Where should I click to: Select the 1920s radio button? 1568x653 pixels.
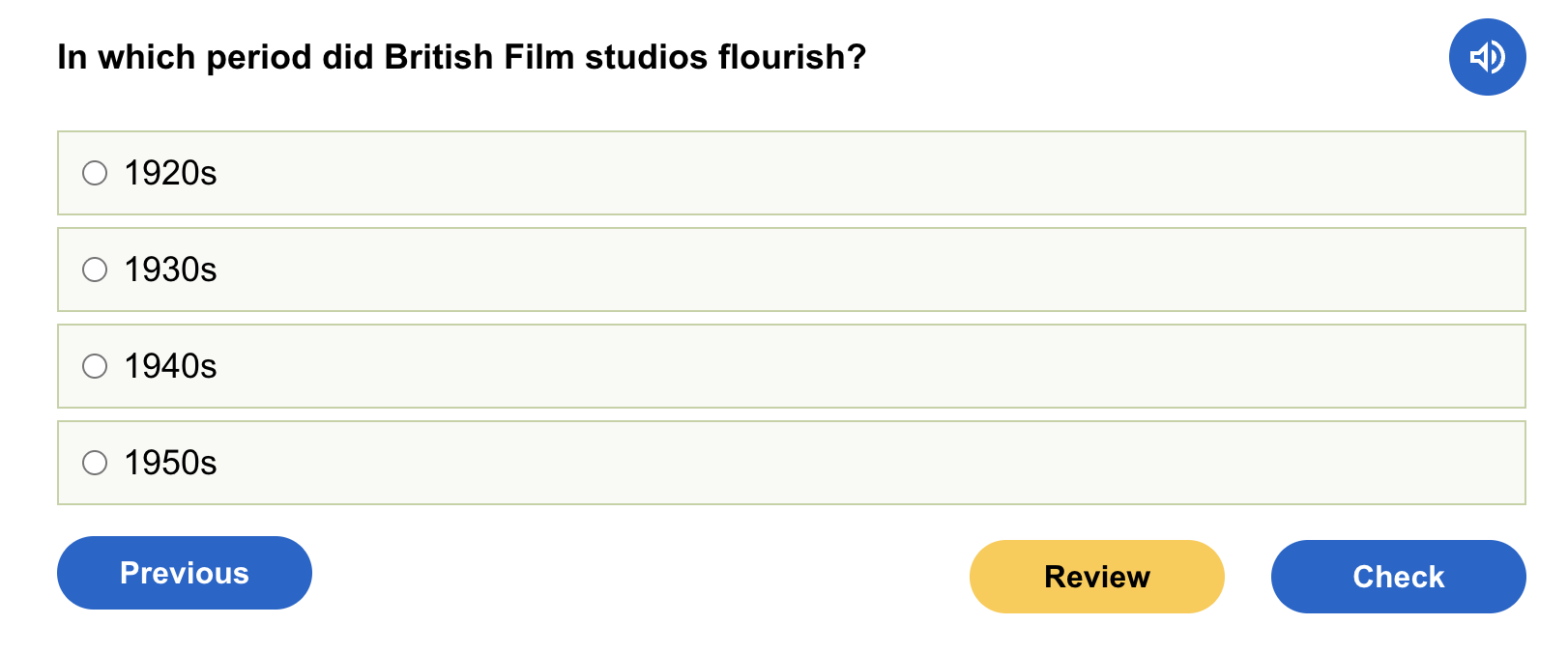[x=95, y=173]
